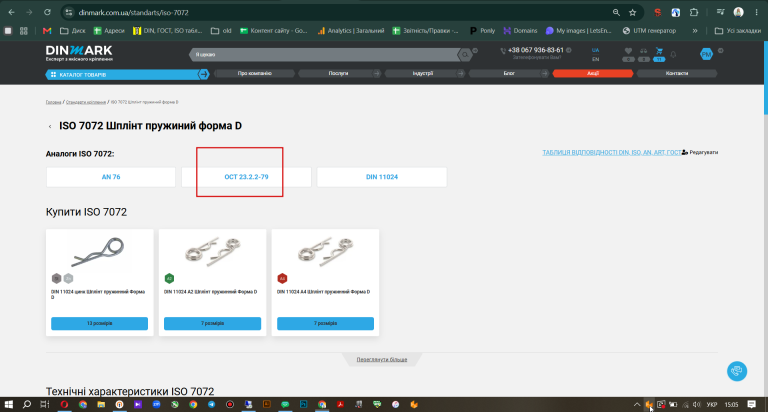Image resolution: width=768 pixels, height=412 pixels.
Task: Open the notifications bell icon
Action: pos(673,54)
